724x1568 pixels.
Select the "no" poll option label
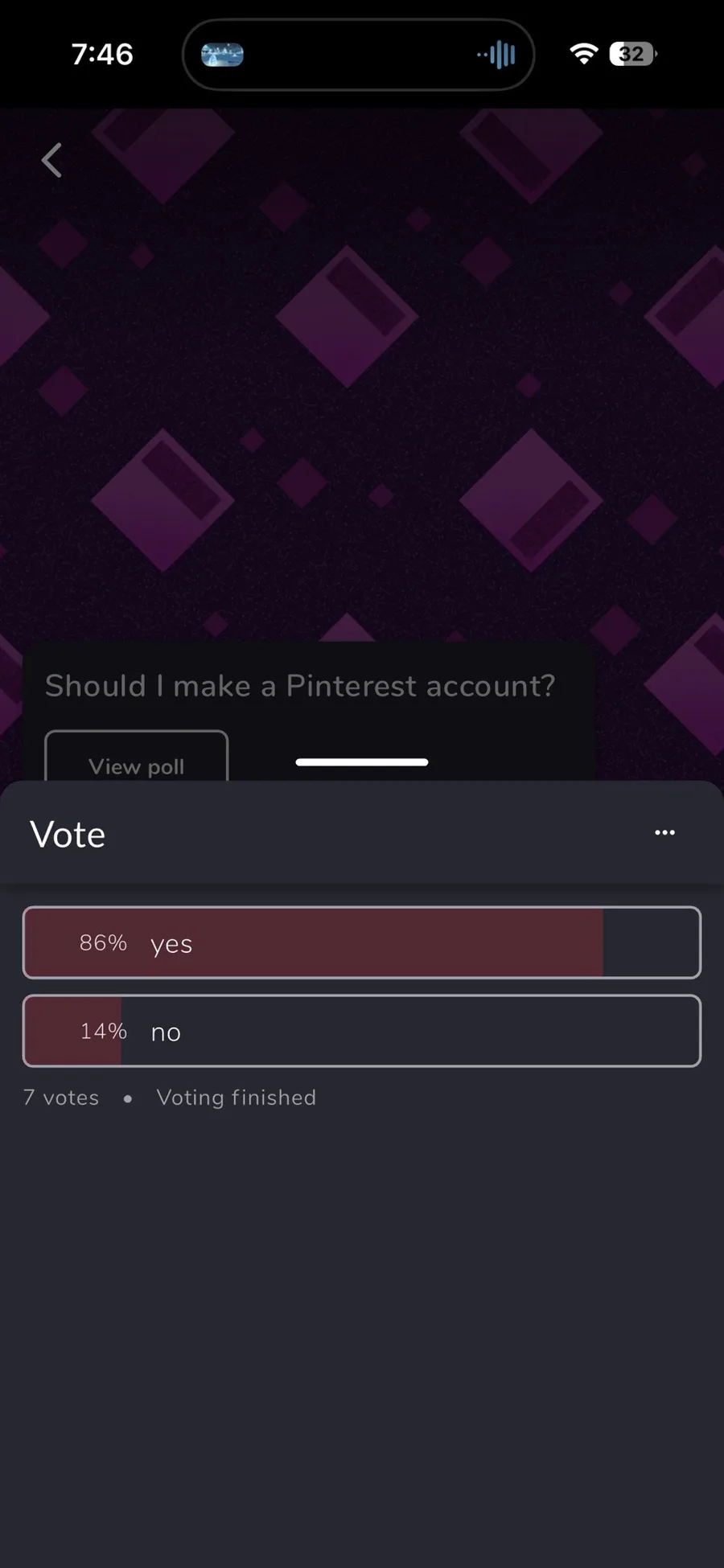coord(166,1032)
